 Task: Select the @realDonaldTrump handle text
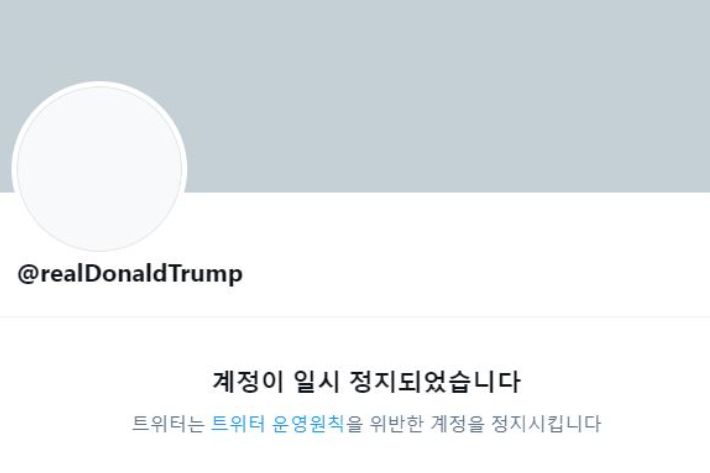pyautogui.click(x=130, y=273)
